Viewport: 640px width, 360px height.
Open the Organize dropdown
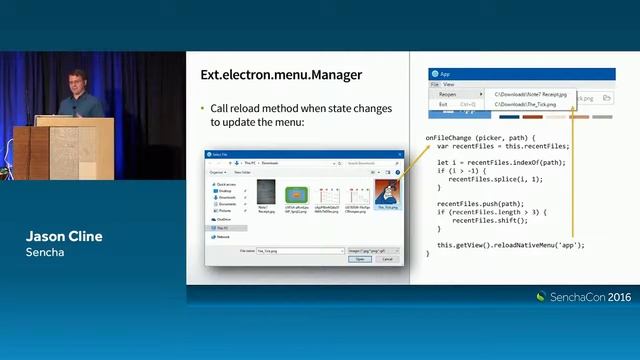pyautogui.click(x=218, y=172)
